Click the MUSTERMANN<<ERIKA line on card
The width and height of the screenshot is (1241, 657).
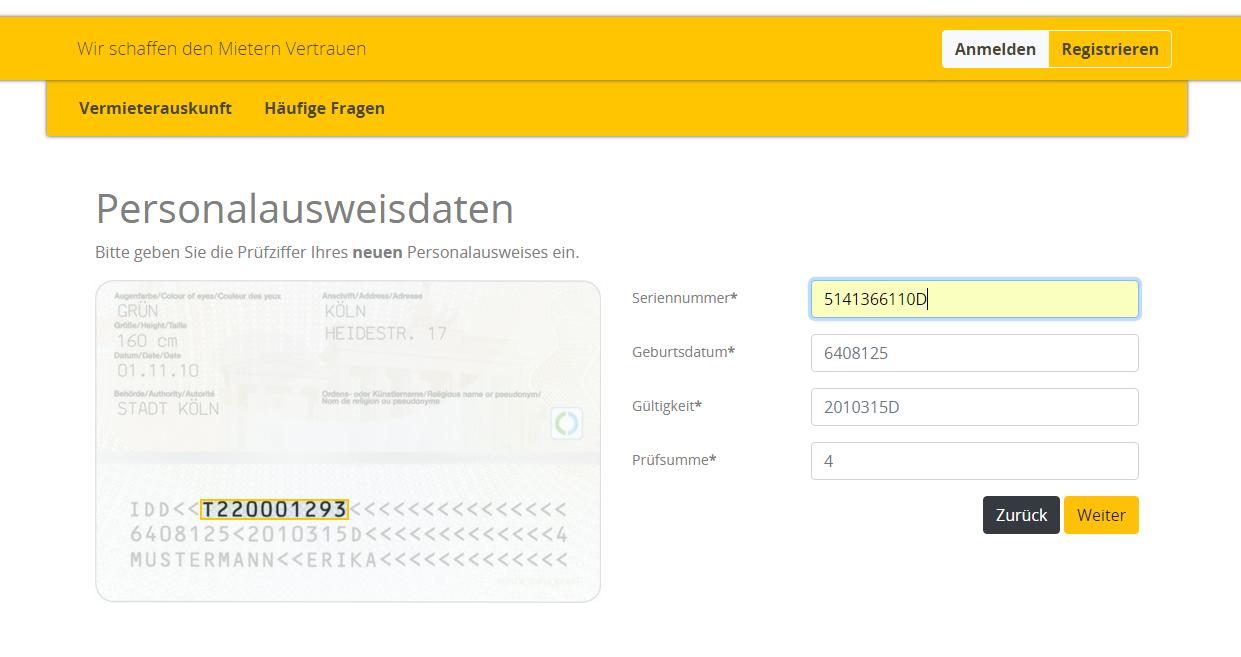tap(348, 560)
